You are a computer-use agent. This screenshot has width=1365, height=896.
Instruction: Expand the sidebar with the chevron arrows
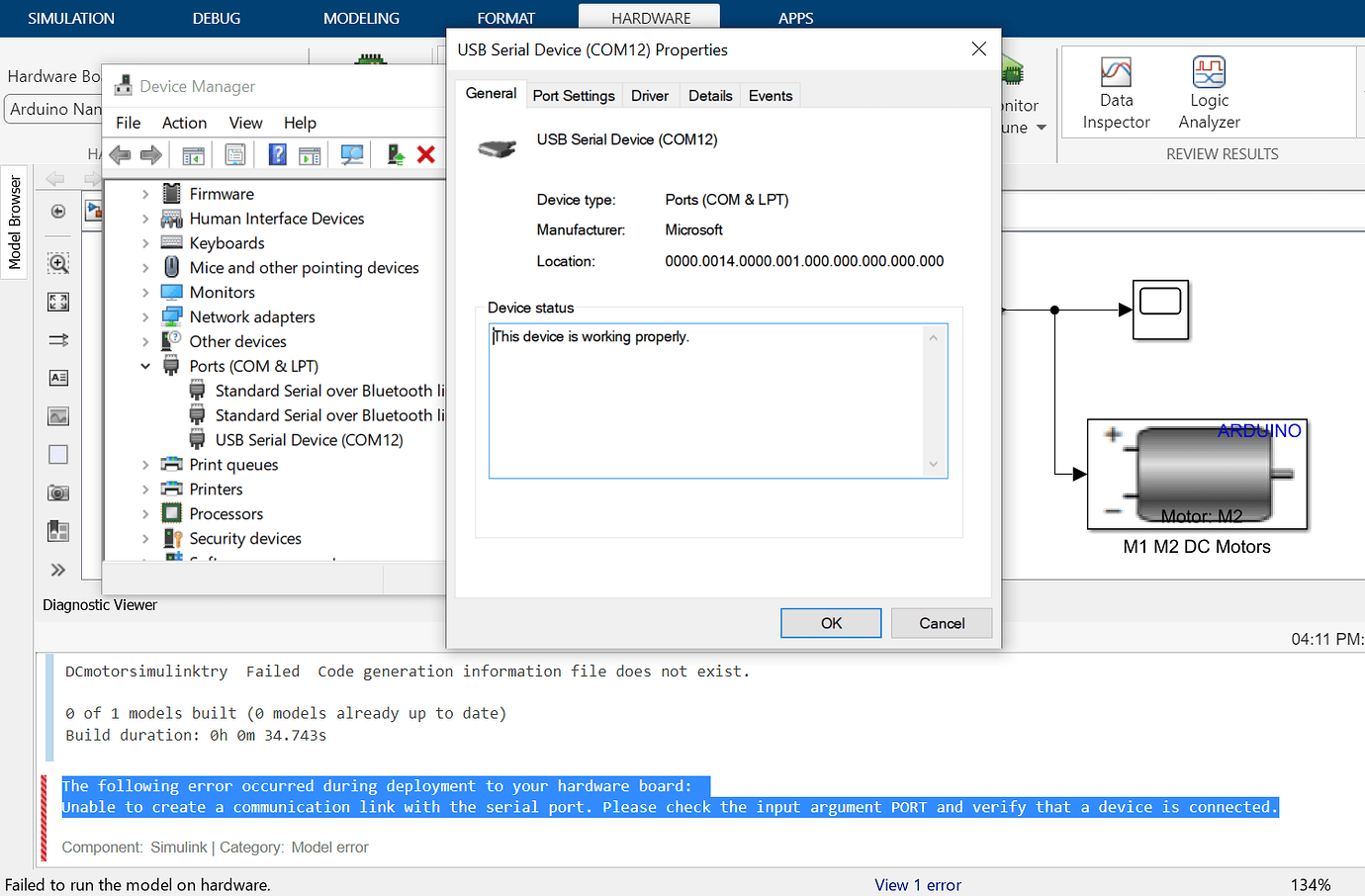[x=57, y=570]
